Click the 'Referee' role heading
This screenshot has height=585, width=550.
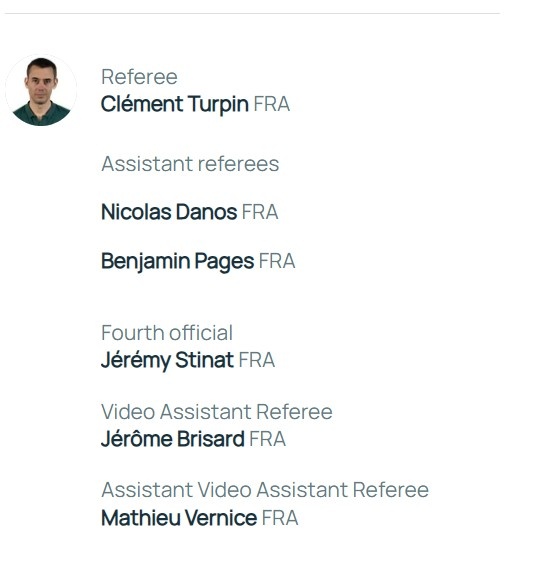pyautogui.click(x=139, y=77)
